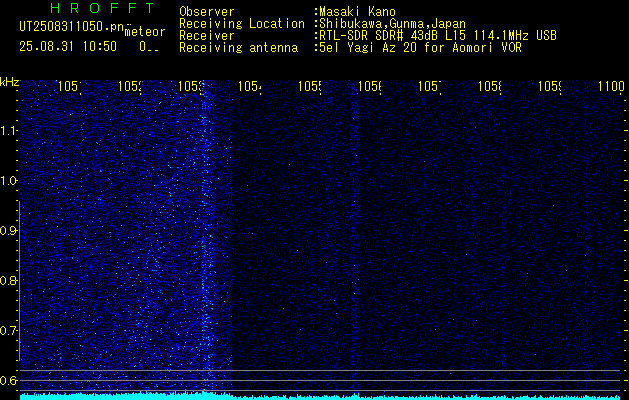
Task: Click the 0.8 kHz frequency label
Action: pos(8,280)
